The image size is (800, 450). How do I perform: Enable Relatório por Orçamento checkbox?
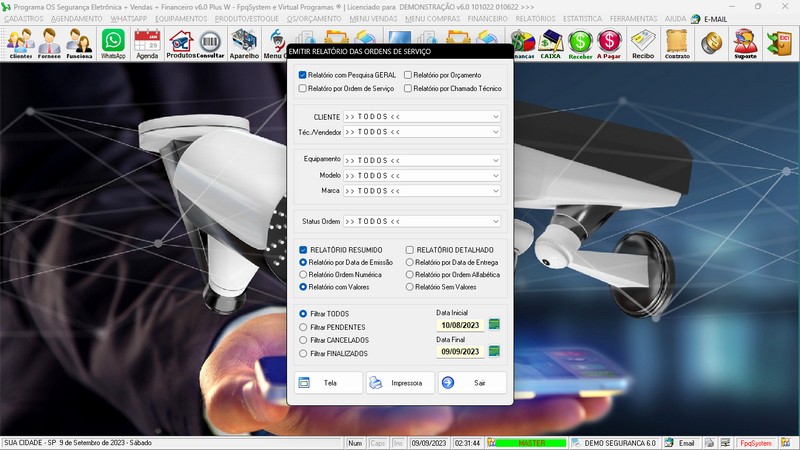[408, 75]
